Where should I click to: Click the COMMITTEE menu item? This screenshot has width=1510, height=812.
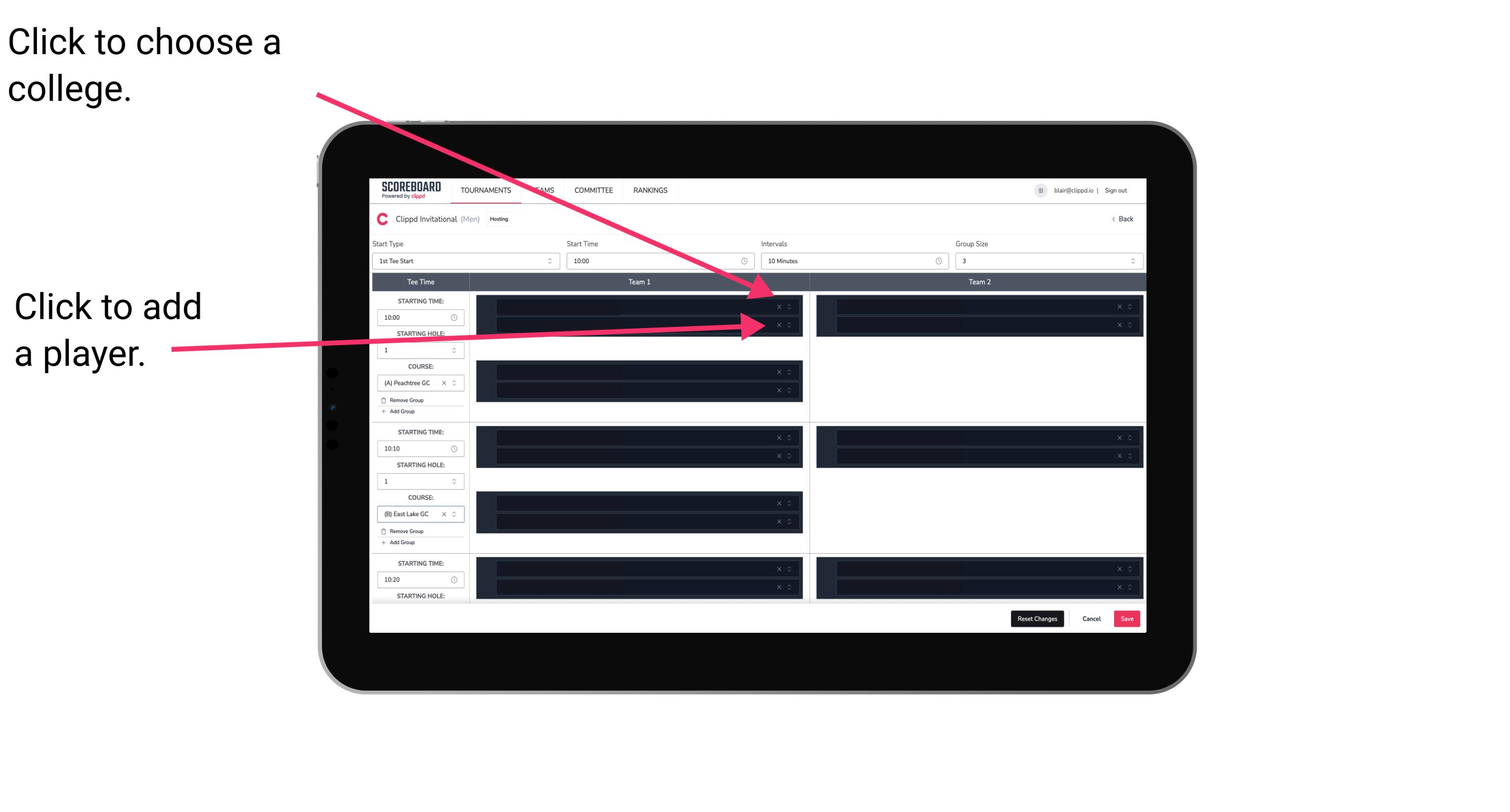pyautogui.click(x=595, y=190)
